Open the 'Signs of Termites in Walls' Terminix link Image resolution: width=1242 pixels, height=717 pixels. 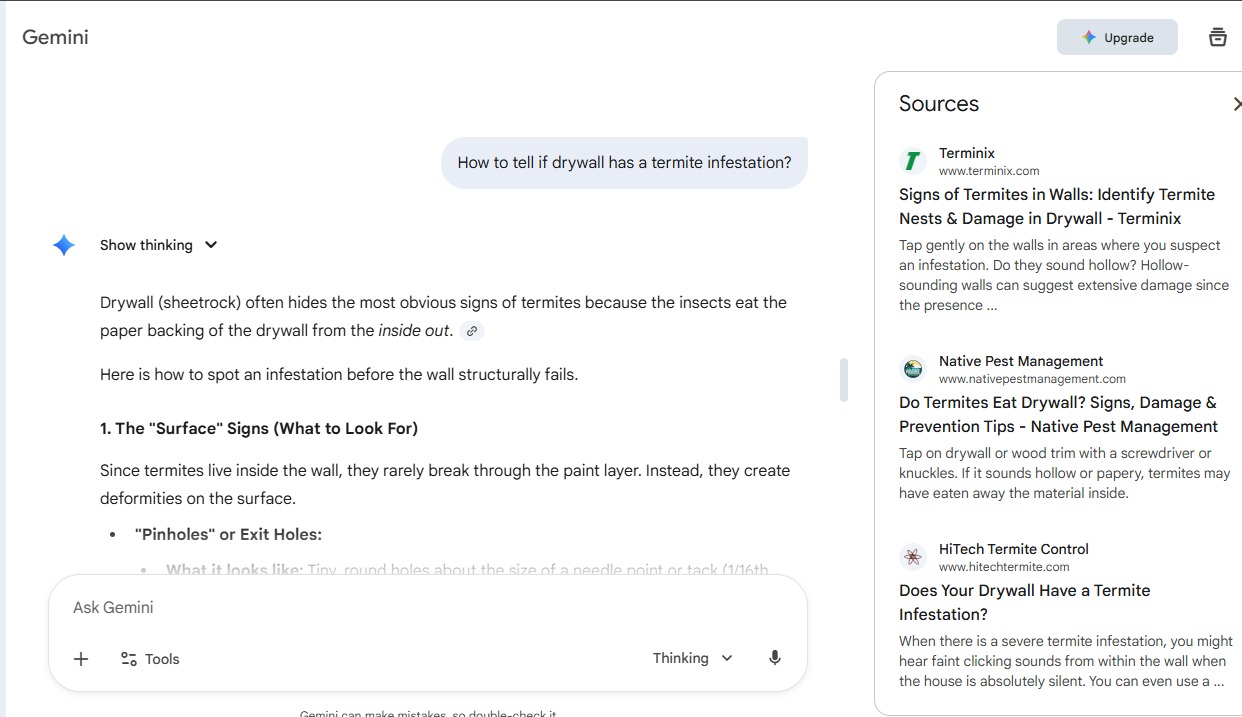click(1056, 206)
